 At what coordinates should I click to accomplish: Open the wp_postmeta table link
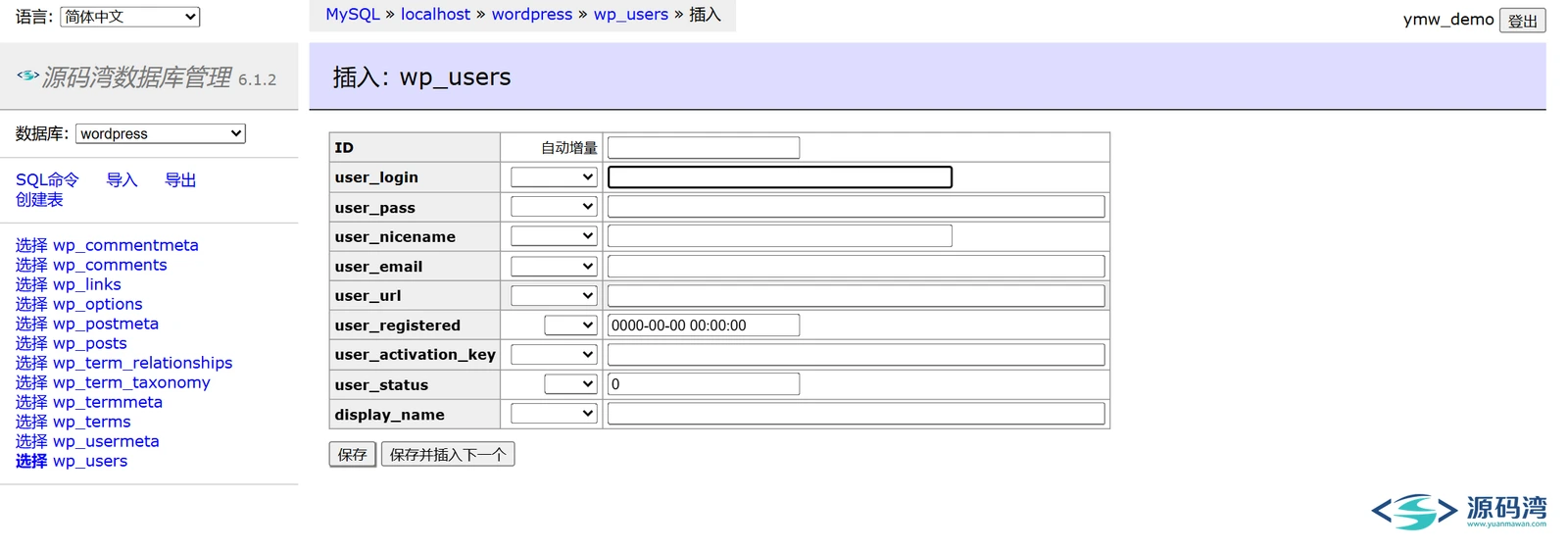point(106,324)
